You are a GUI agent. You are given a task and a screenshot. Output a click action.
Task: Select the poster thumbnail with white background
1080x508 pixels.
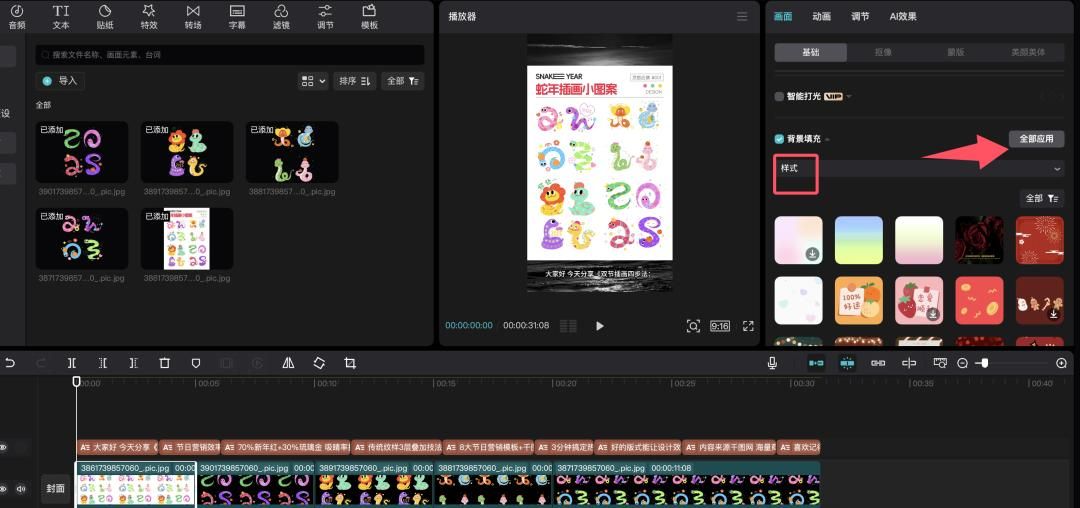click(187, 238)
